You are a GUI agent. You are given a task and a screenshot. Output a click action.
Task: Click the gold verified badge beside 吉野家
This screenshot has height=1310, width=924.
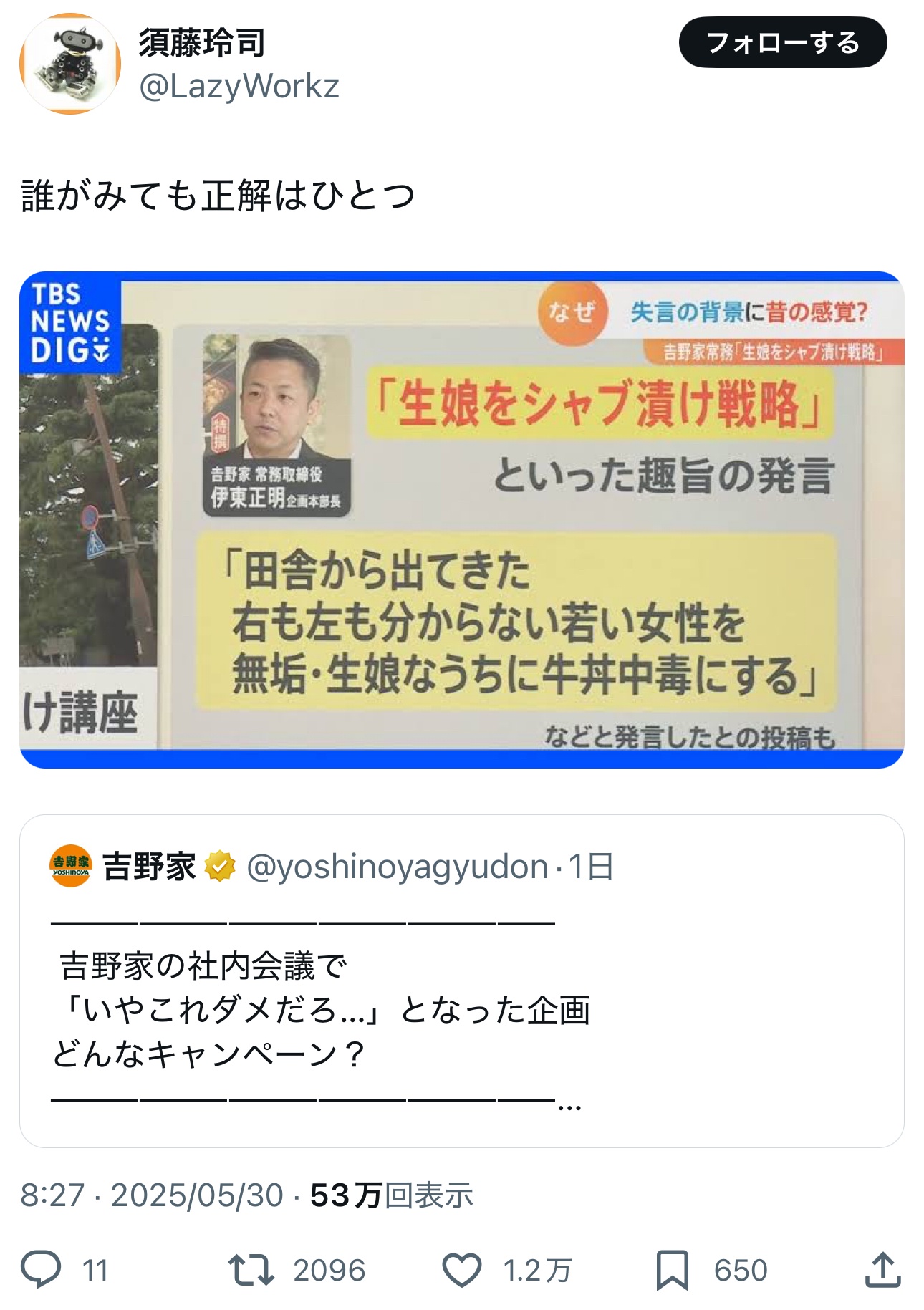tap(220, 866)
